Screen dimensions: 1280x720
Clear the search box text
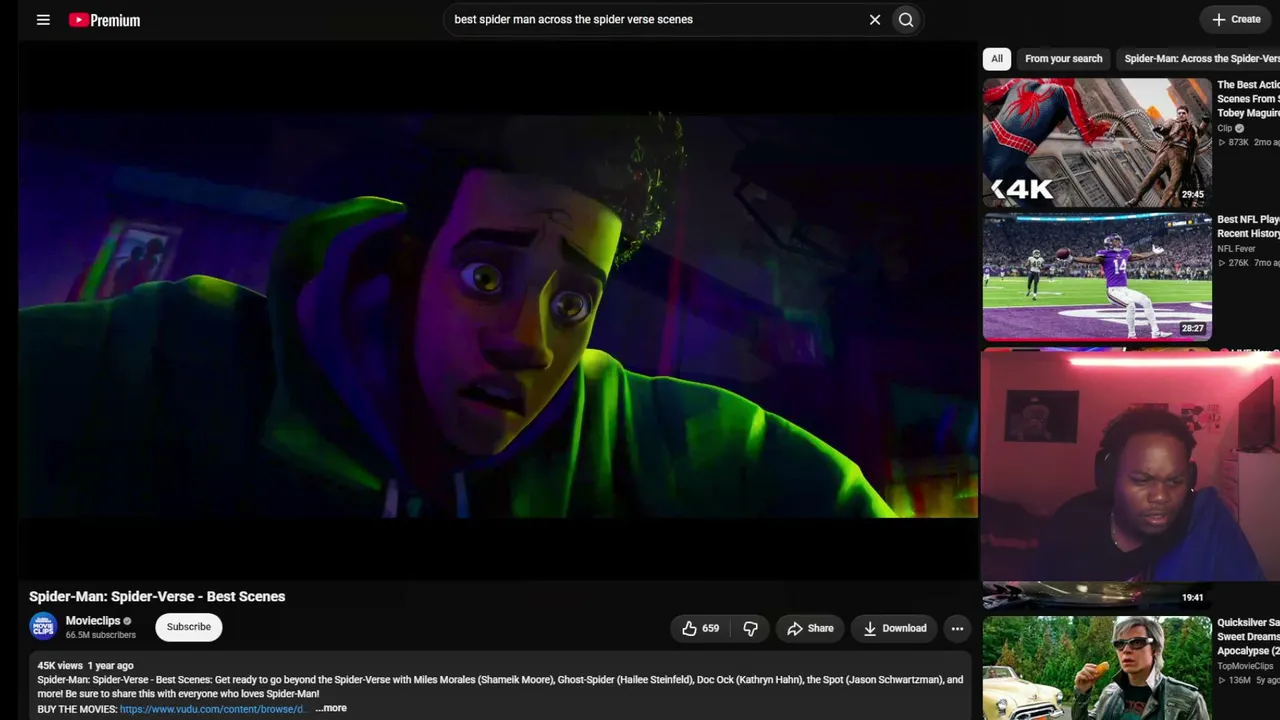[875, 19]
